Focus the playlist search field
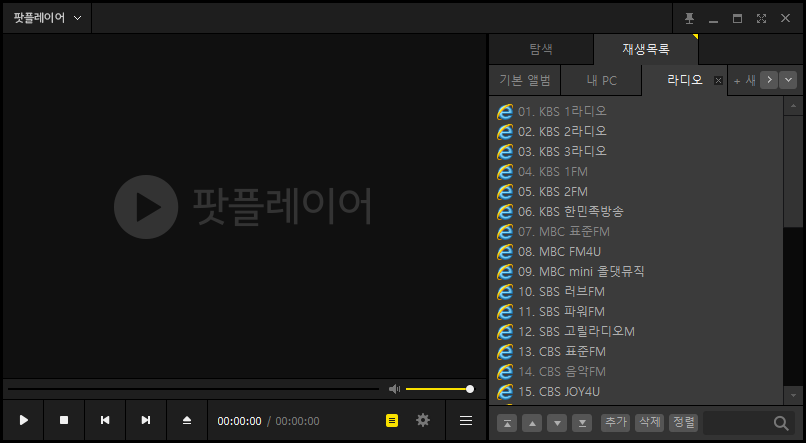The height and width of the screenshot is (443, 806). tap(736, 423)
